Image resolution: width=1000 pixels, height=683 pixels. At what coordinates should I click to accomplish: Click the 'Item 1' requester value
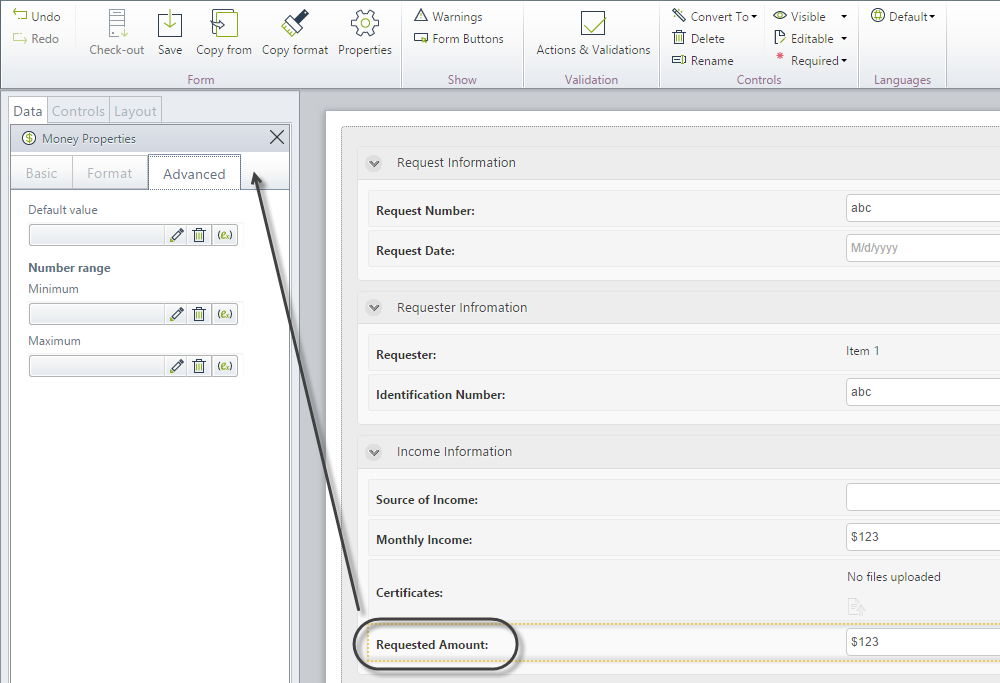[863, 351]
